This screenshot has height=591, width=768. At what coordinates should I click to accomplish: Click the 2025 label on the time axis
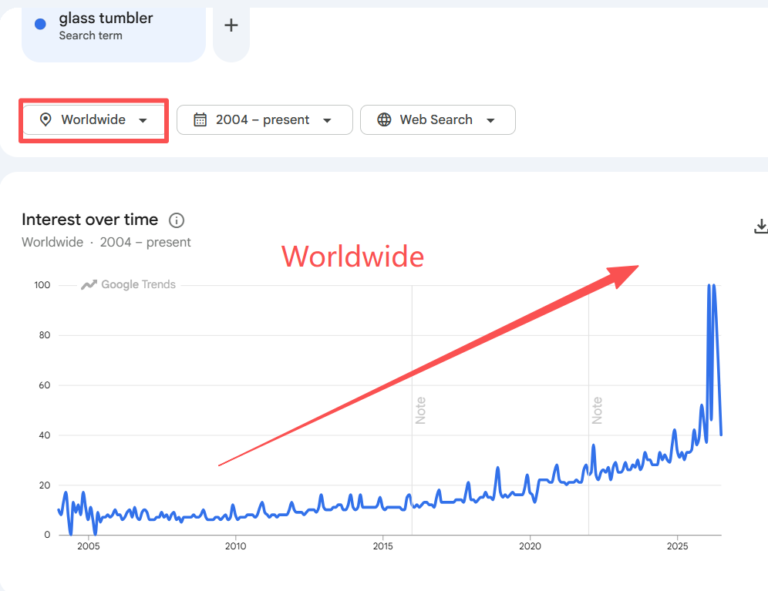click(677, 546)
